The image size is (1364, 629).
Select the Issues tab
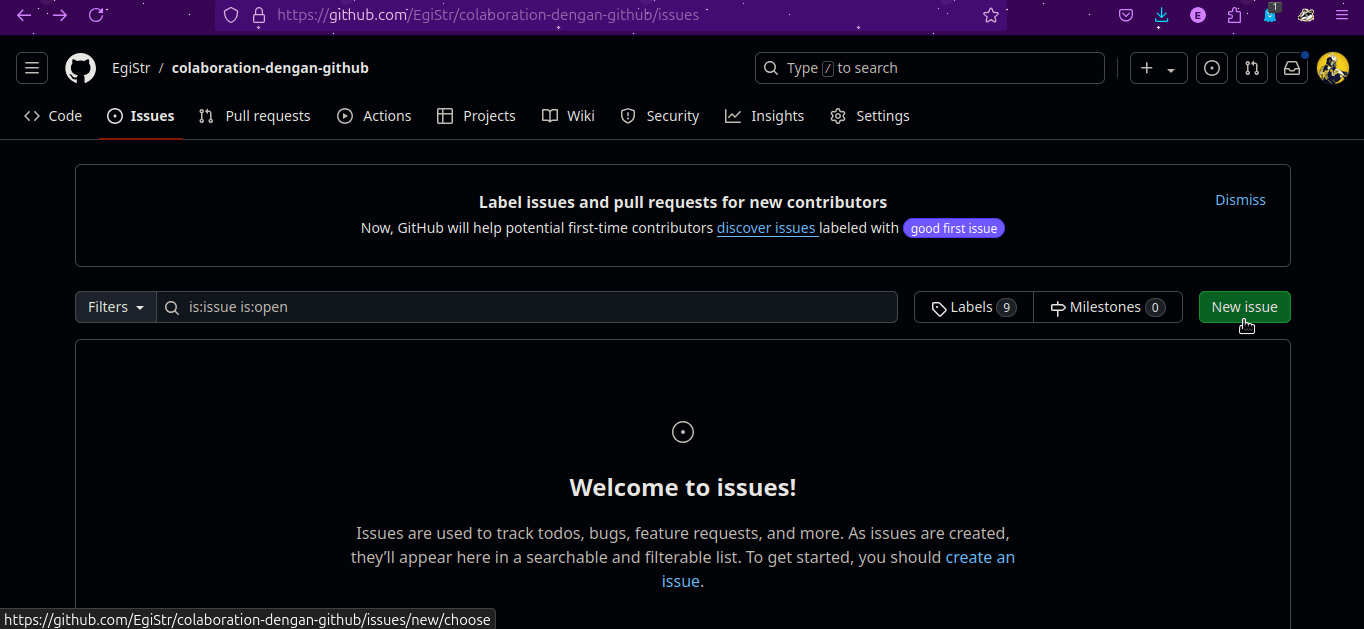141,116
